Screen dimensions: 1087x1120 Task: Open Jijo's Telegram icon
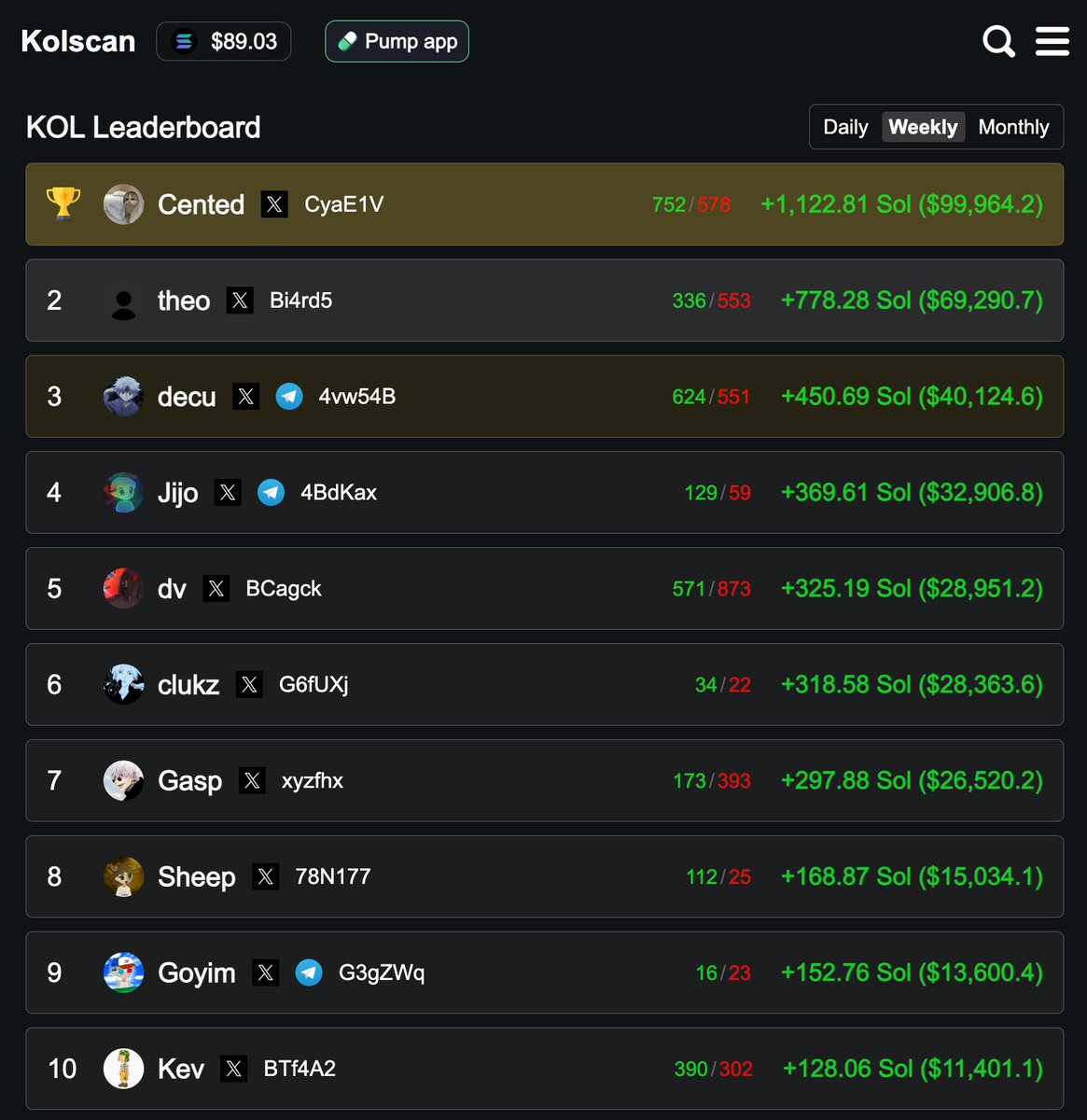click(x=271, y=493)
